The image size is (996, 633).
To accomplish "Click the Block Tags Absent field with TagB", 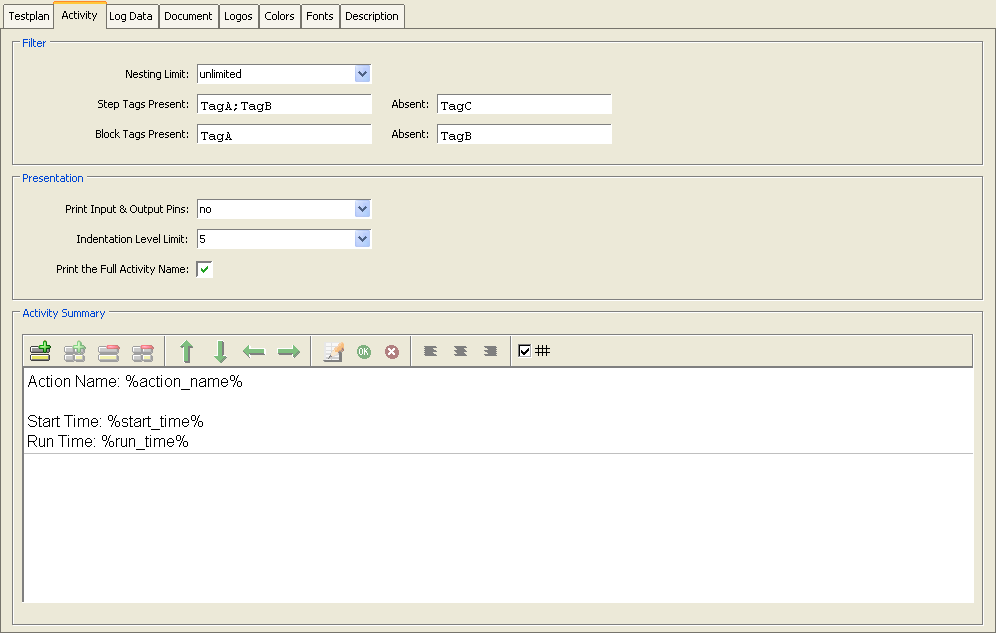I will [x=524, y=135].
